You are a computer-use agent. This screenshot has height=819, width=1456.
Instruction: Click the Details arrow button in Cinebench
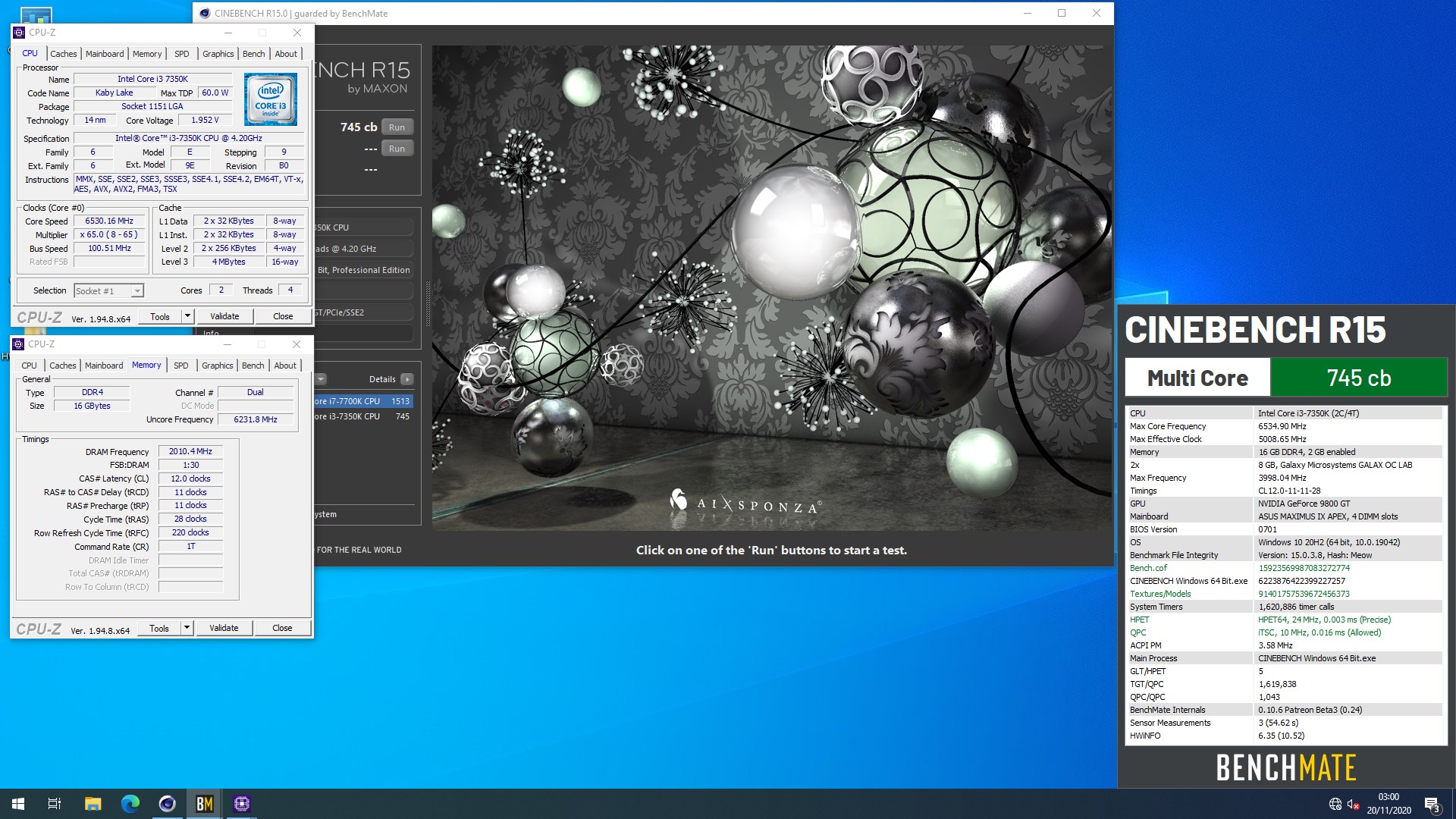click(407, 379)
